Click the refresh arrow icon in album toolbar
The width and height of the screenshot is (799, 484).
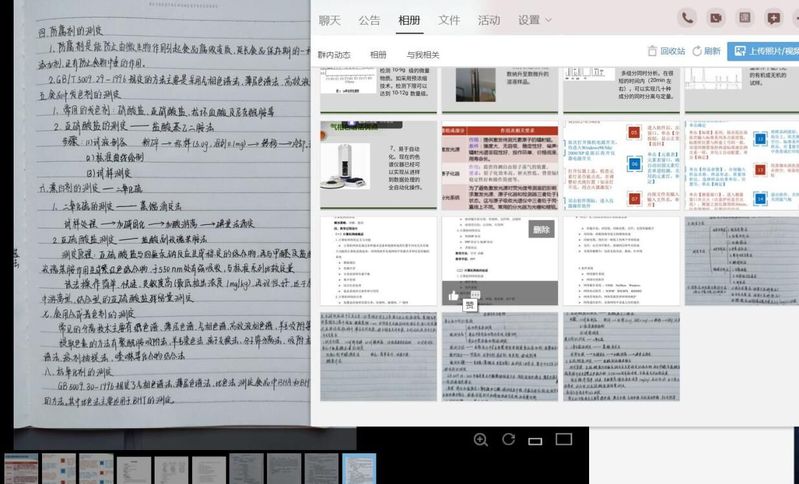tap(697, 51)
